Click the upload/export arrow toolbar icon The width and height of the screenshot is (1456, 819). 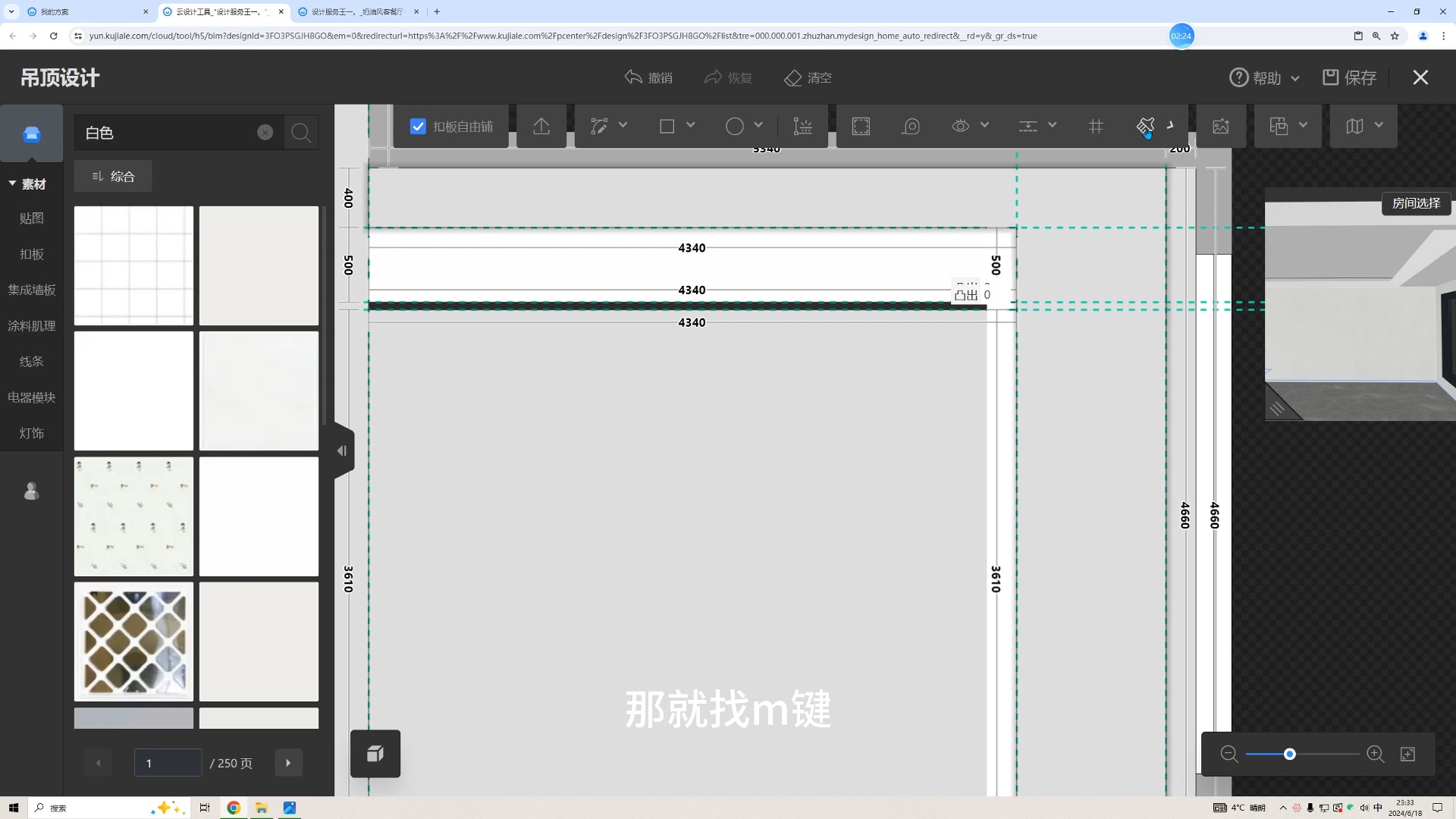(x=541, y=127)
